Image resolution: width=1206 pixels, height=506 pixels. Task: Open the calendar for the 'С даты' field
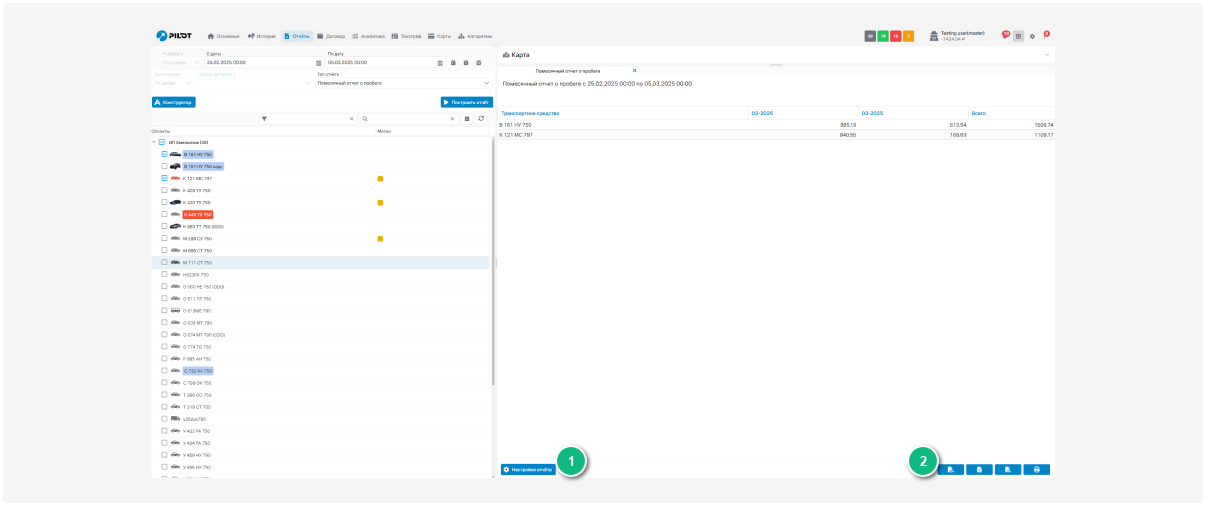(318, 63)
